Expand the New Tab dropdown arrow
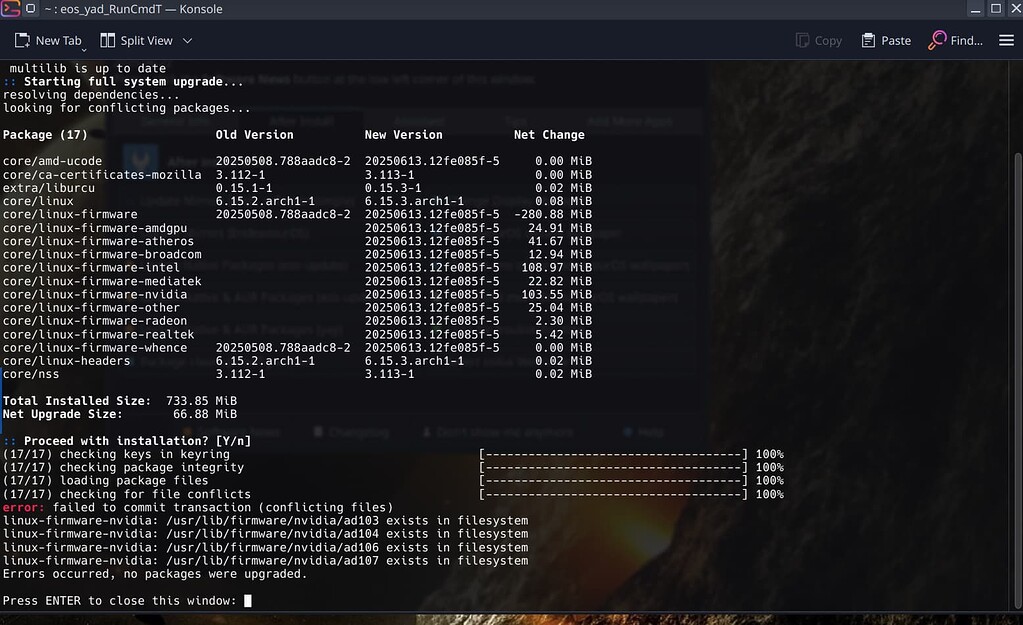 coord(84,47)
